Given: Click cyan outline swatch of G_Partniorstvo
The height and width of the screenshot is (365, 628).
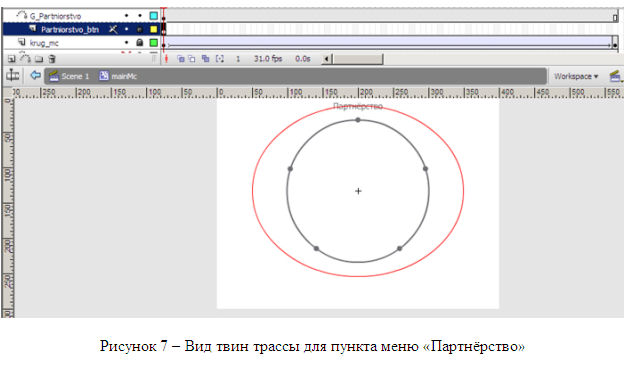Looking at the screenshot, I should 153,16.
